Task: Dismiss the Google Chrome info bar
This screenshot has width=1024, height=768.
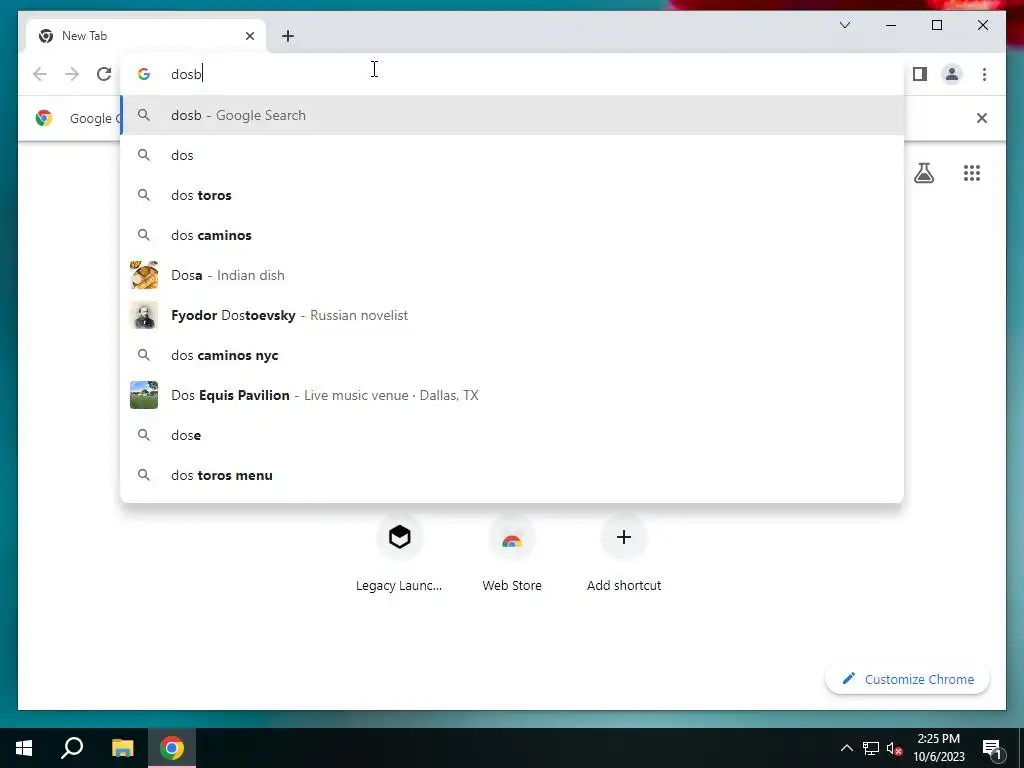Action: pyautogui.click(x=982, y=118)
